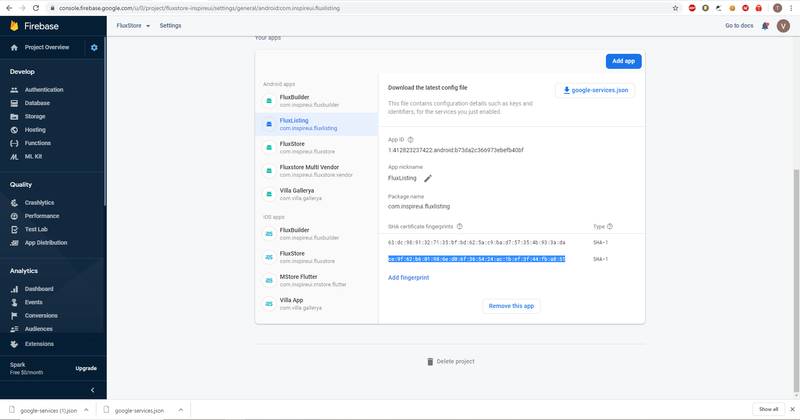Viewport: 800px width, 420px height.
Task: Select MStore Flutter iOS app
Action: [316, 280]
